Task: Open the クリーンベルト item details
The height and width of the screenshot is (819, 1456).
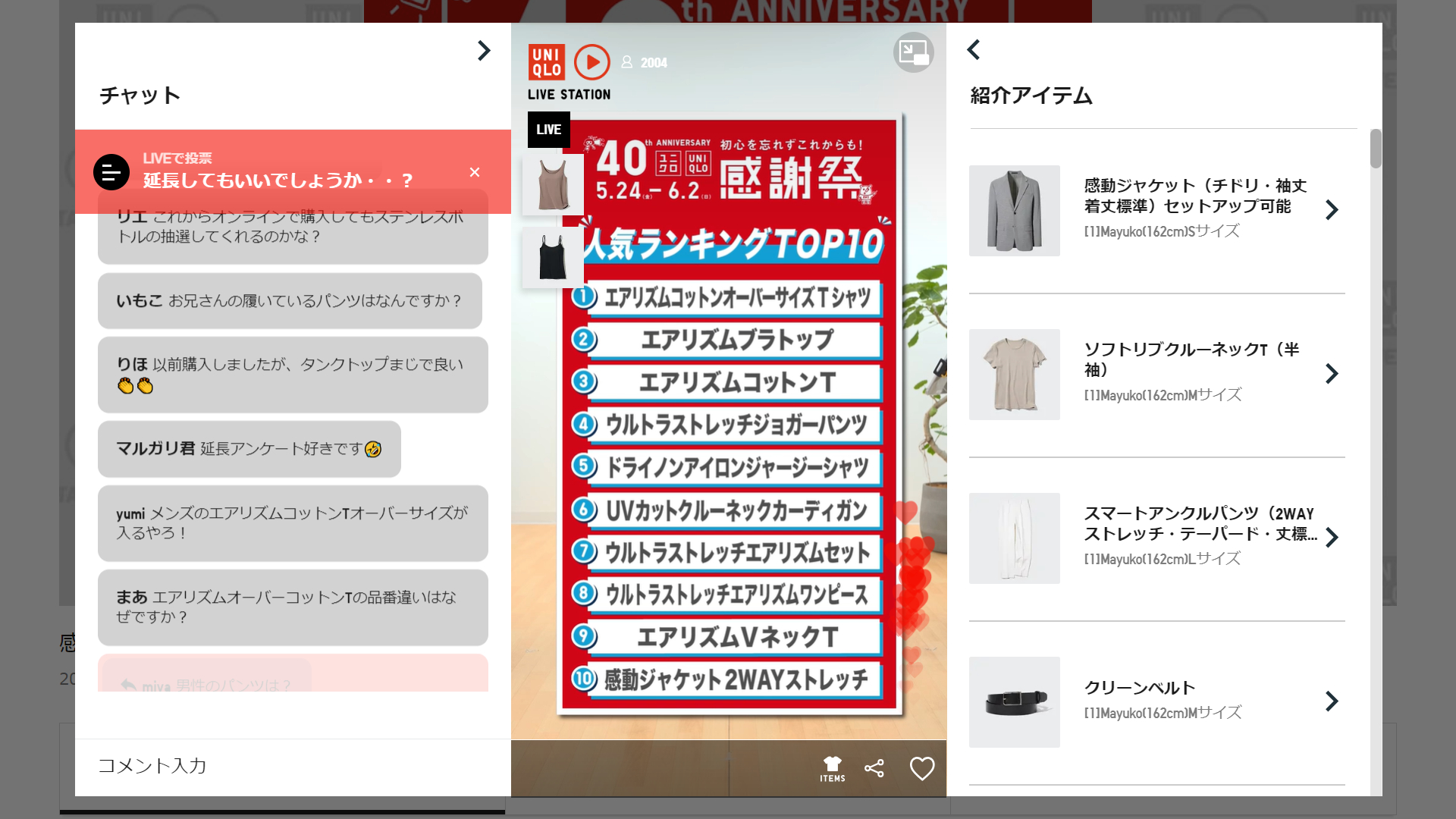Action: (1332, 701)
